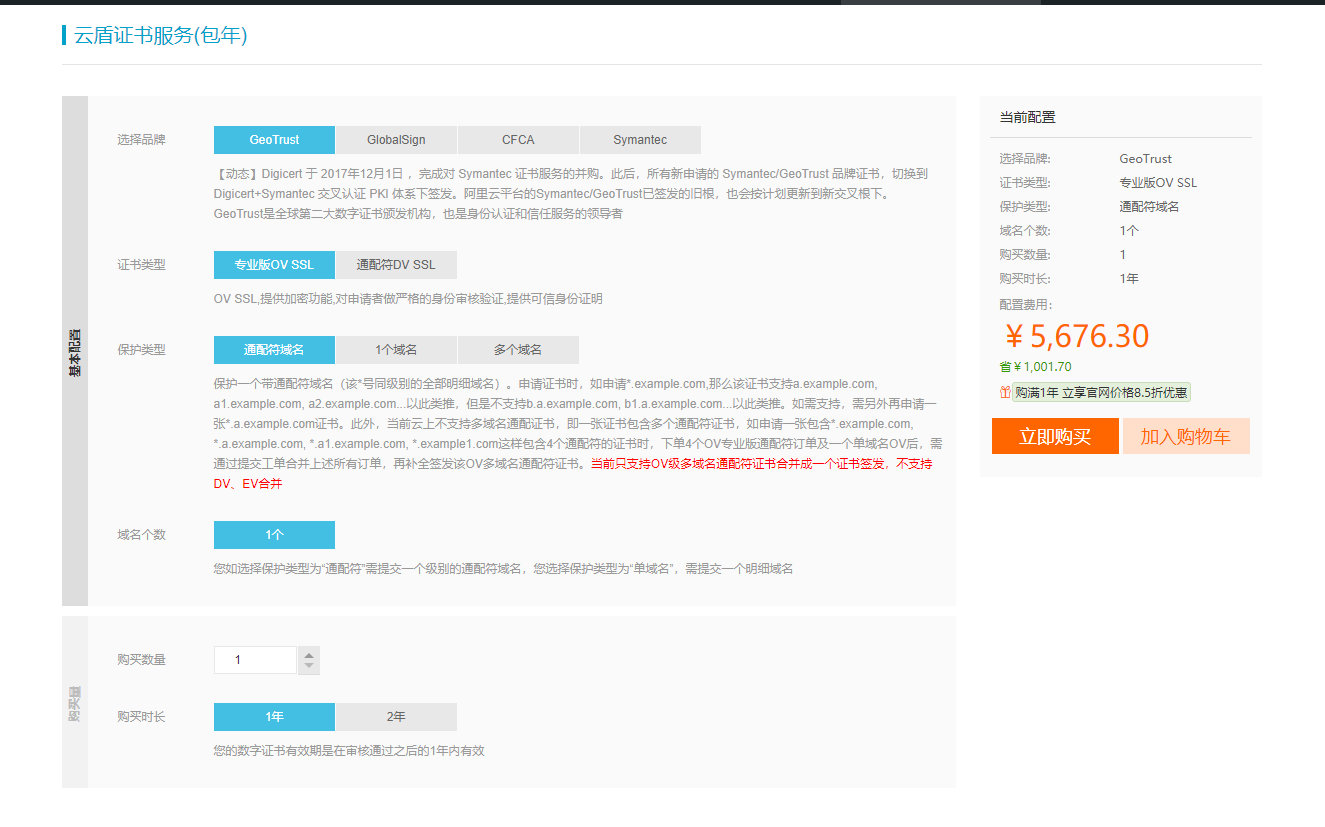Image resolution: width=1325 pixels, height=827 pixels.
Task: Open the 购买量 side section tab
Action: [75, 702]
